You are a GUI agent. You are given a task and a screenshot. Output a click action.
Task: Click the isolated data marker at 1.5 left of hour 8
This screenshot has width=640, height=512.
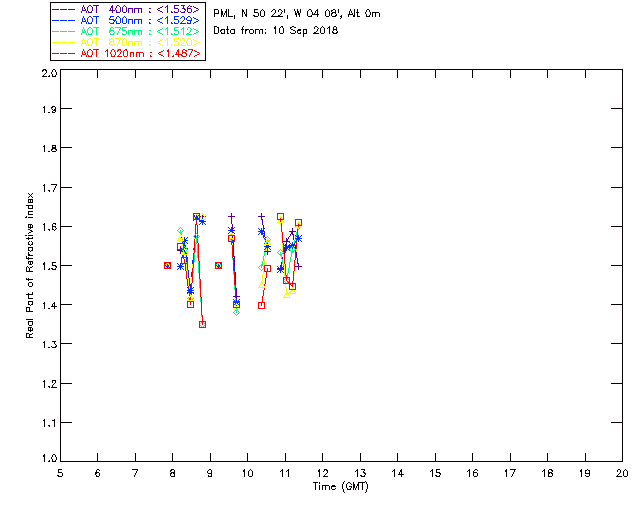point(167,265)
